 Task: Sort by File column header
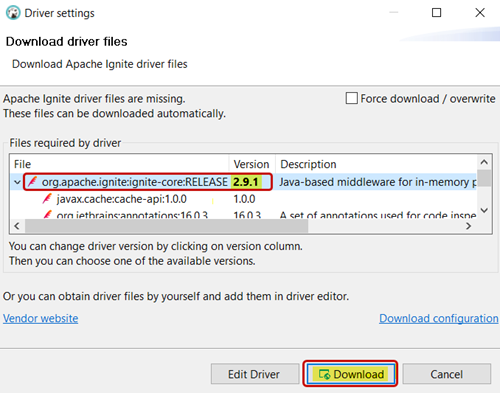point(119,164)
